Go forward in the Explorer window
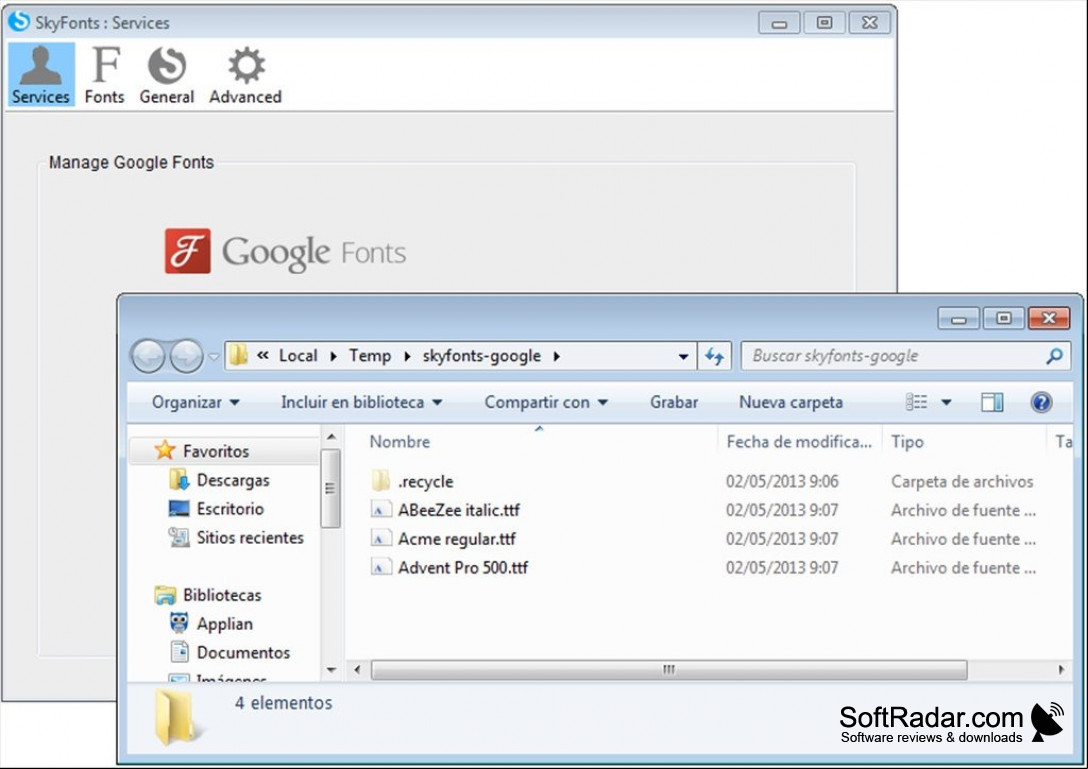Image resolution: width=1088 pixels, height=769 pixels. (187, 356)
